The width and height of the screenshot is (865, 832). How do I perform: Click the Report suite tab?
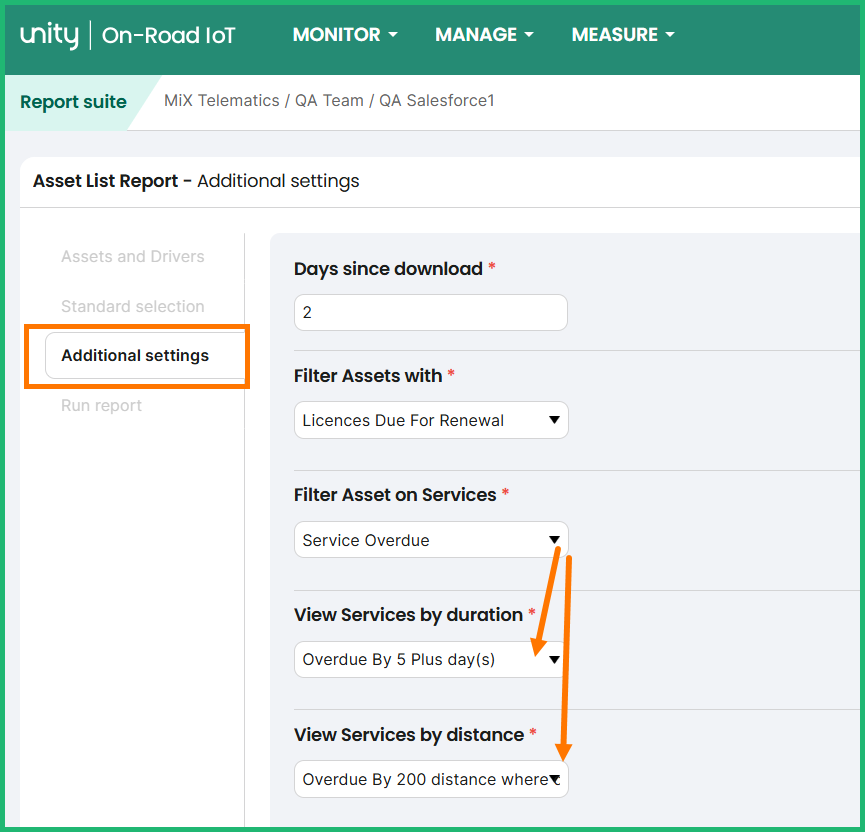point(73,102)
